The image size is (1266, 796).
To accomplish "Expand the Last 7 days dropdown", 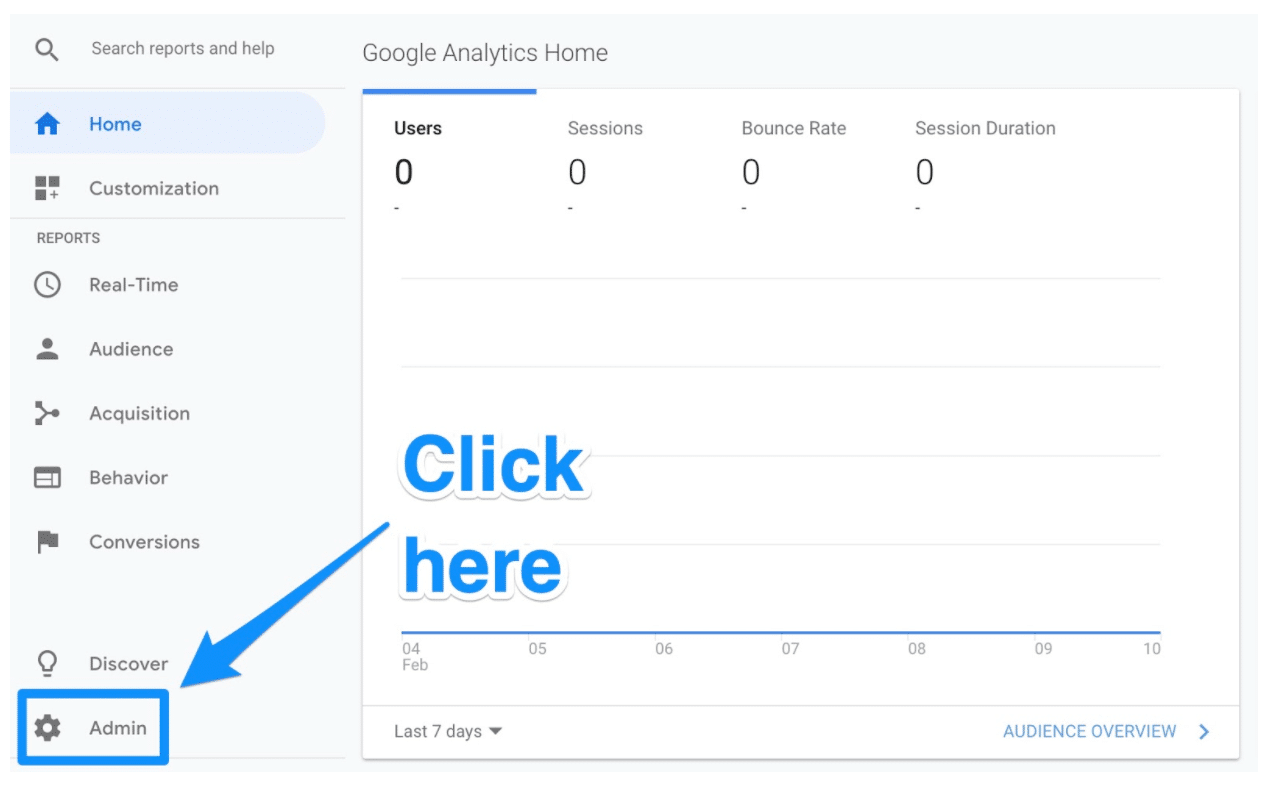I will click(x=448, y=732).
